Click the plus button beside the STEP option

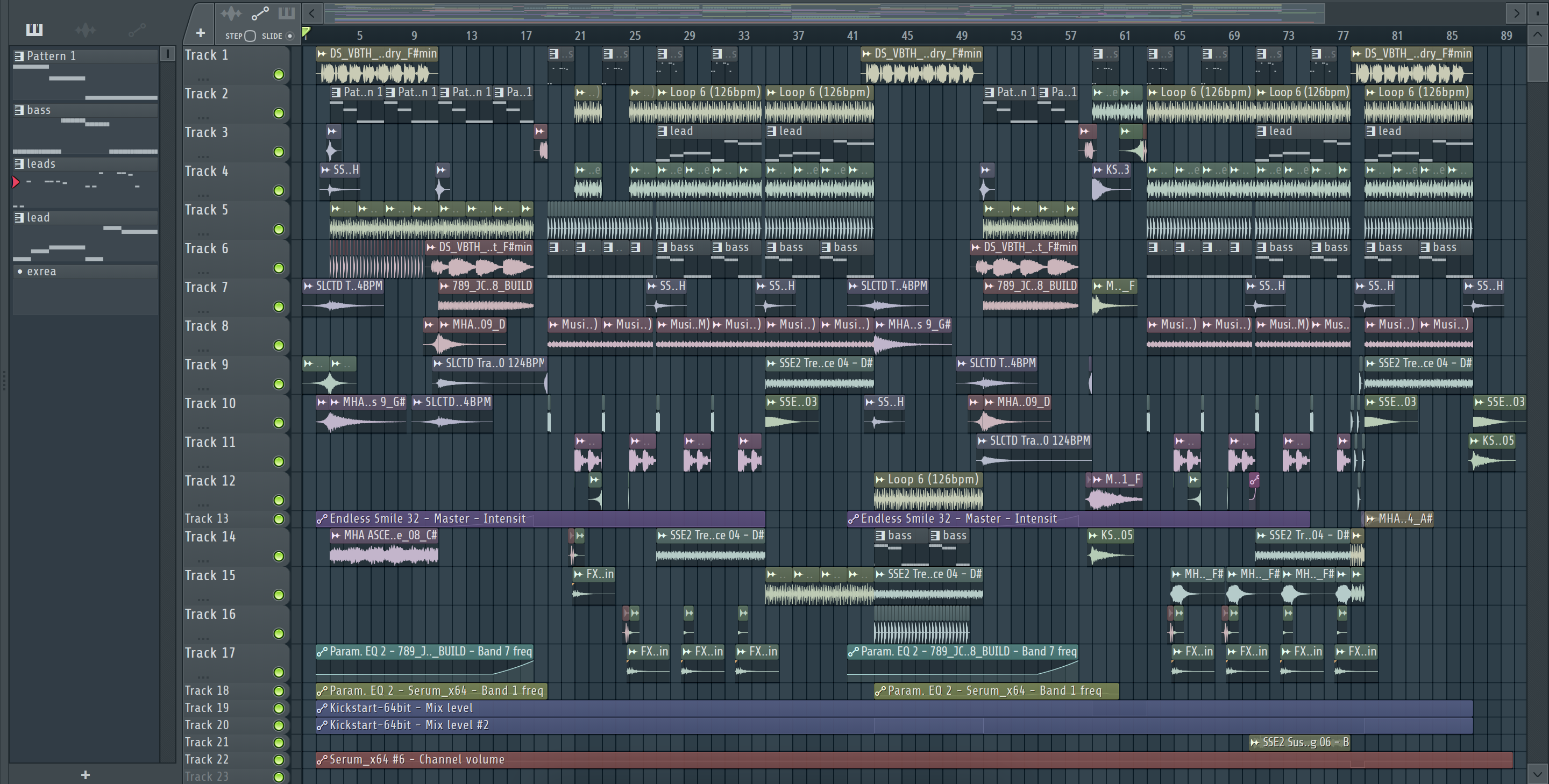point(200,33)
